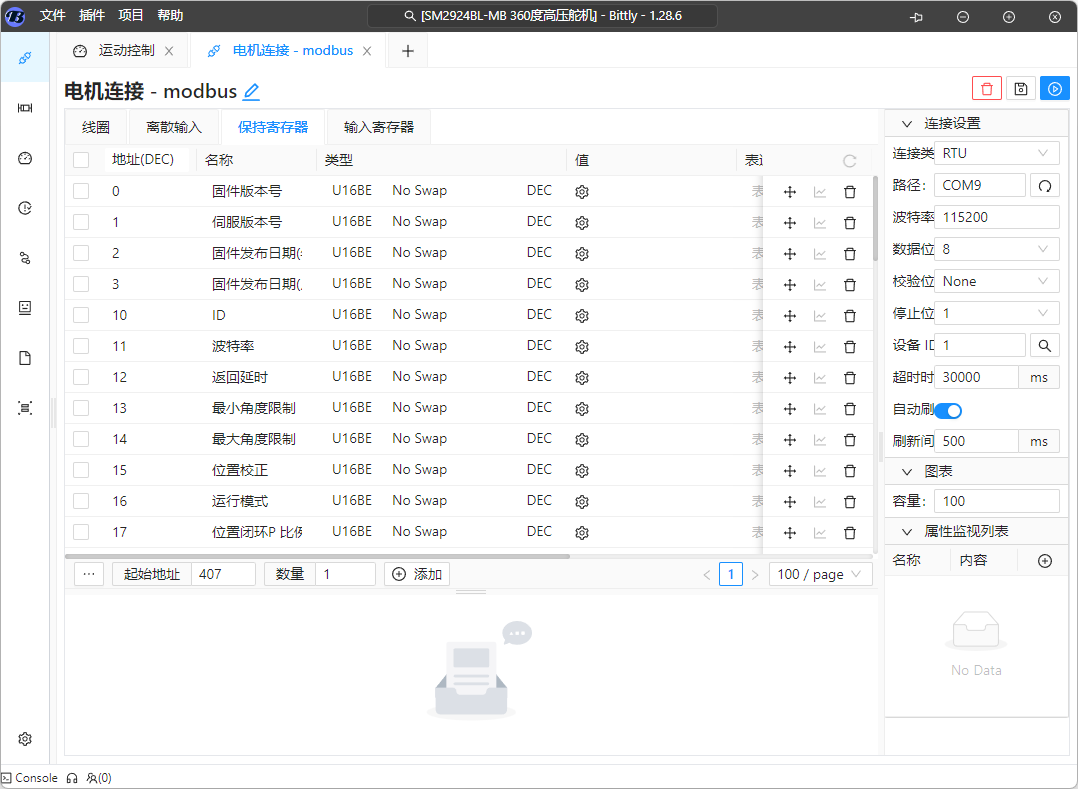This screenshot has width=1078, height=789.
Task: Open the Console panel in the status bar
Action: (30, 778)
